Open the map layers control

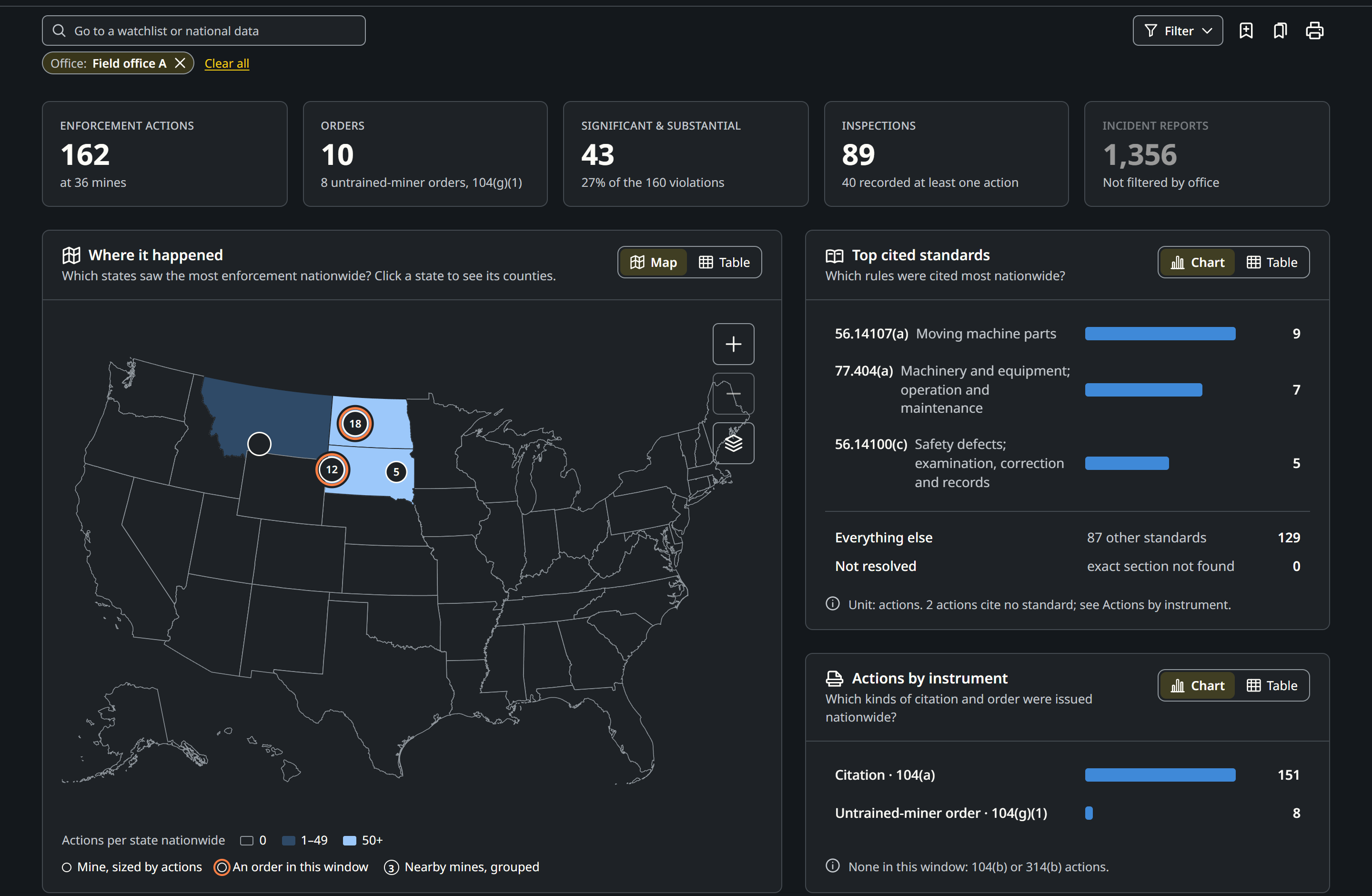click(x=733, y=443)
